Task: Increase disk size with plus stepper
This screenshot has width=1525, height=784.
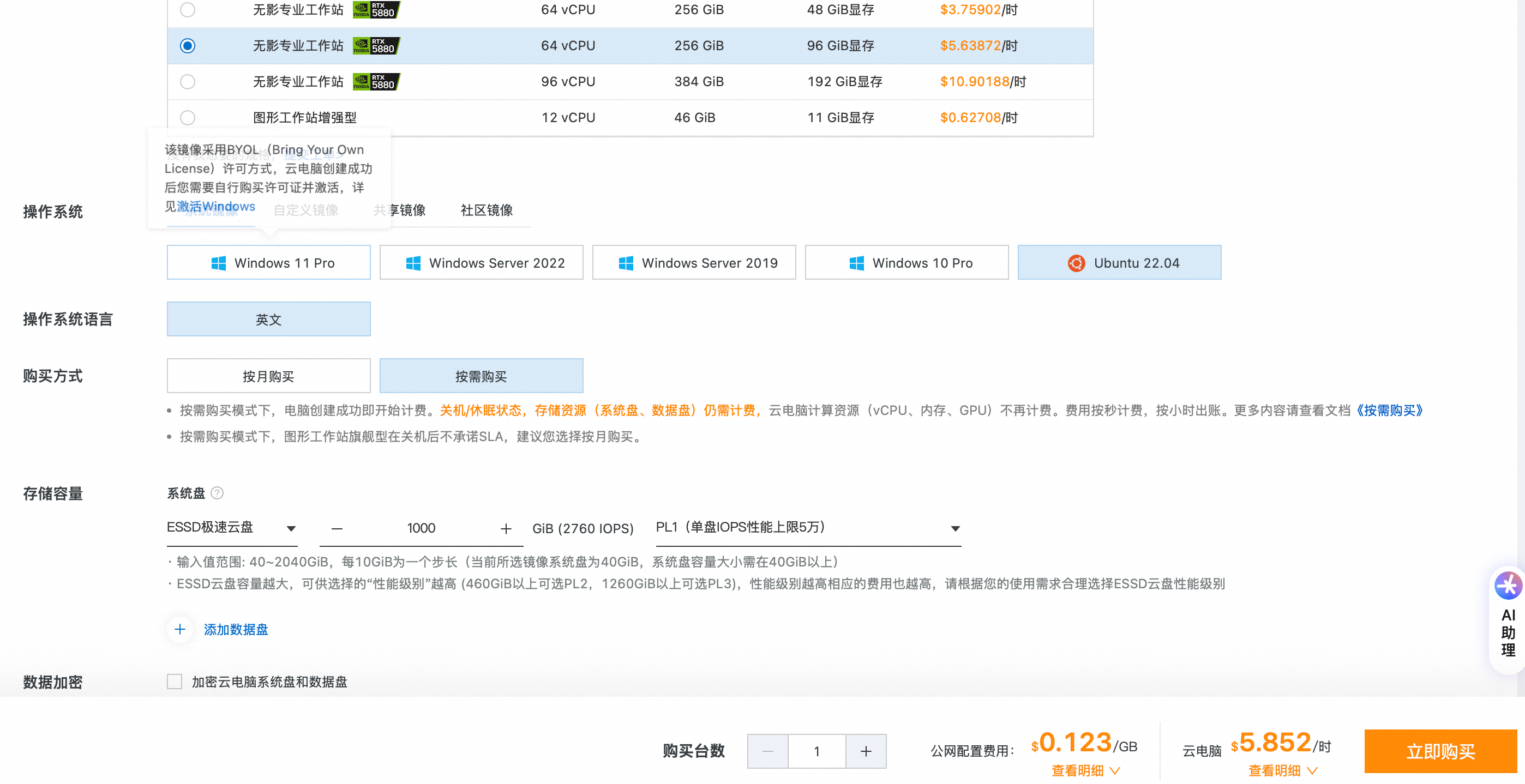Action: click(x=506, y=529)
